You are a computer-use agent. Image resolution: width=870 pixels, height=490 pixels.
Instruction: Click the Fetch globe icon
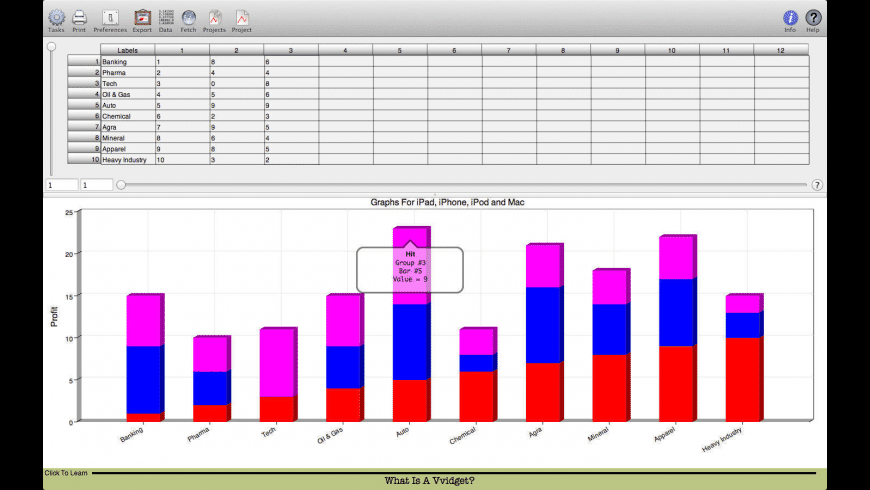(189, 18)
